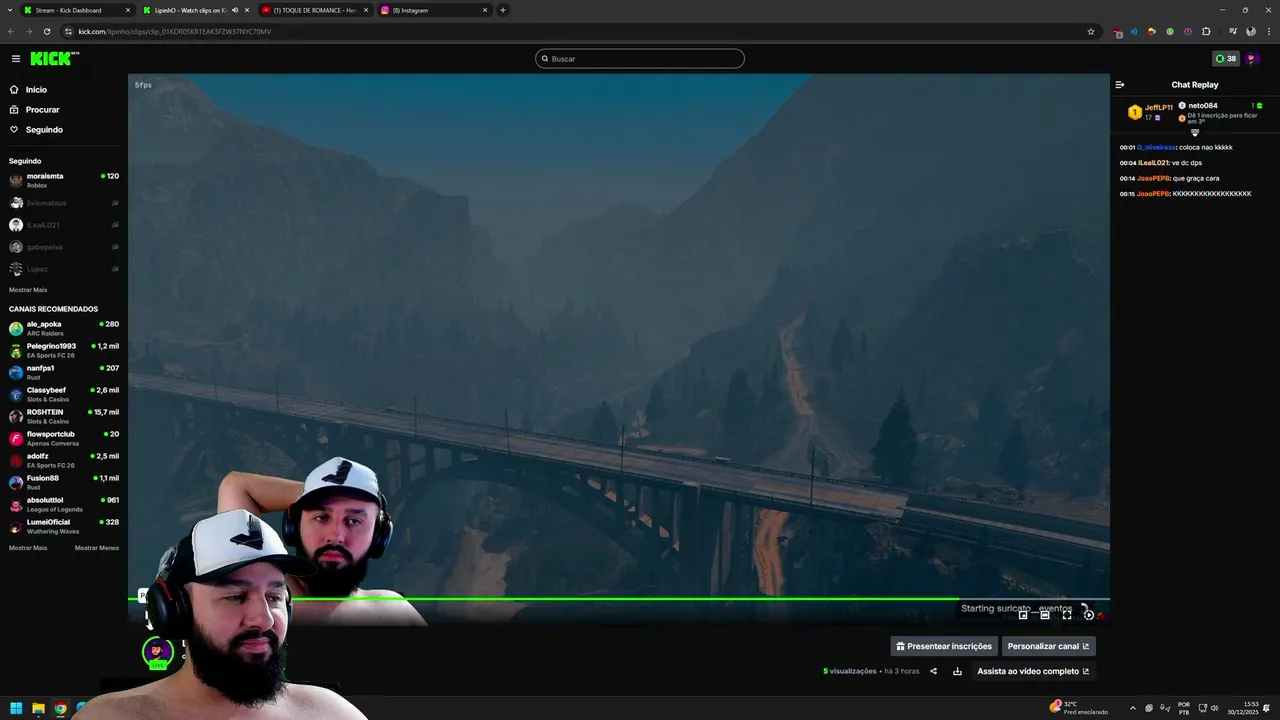The height and width of the screenshot is (720, 1280).
Task: Open ROSHTEIN recommended channel
Action: (x=63, y=416)
